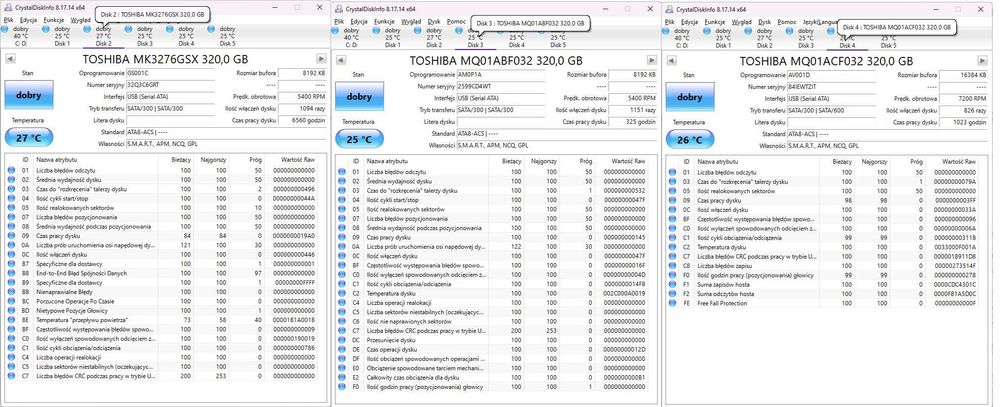Open Edycja menu in MK3276GSX window
The image size is (1000, 407).
29,20
